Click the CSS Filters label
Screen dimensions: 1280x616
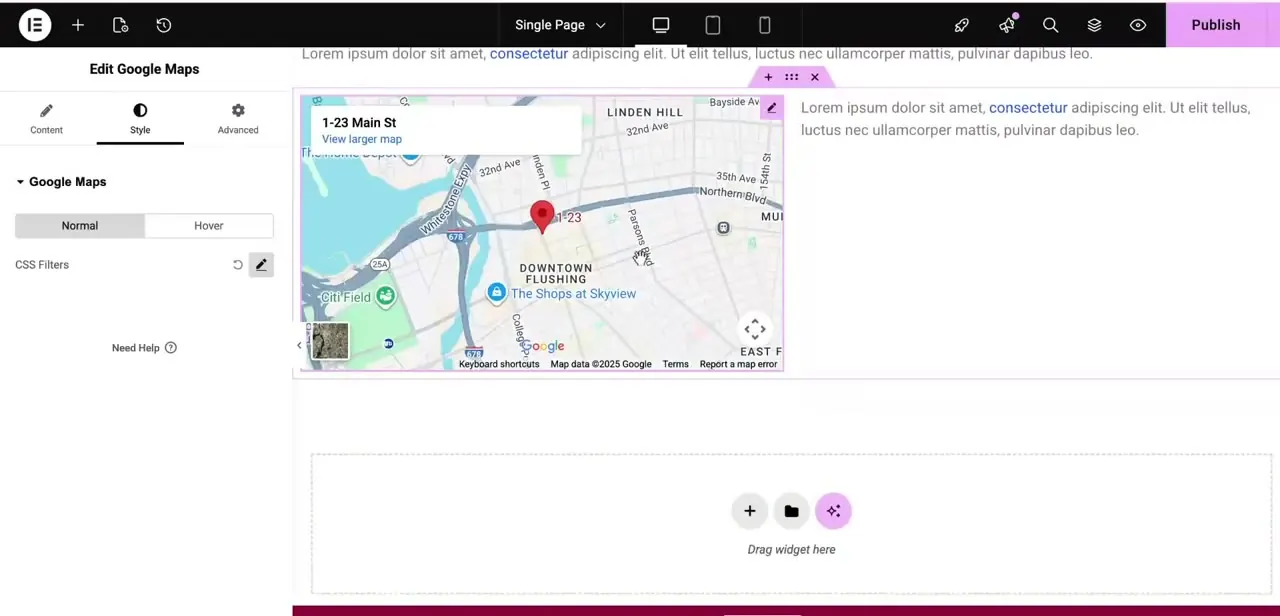click(42, 265)
